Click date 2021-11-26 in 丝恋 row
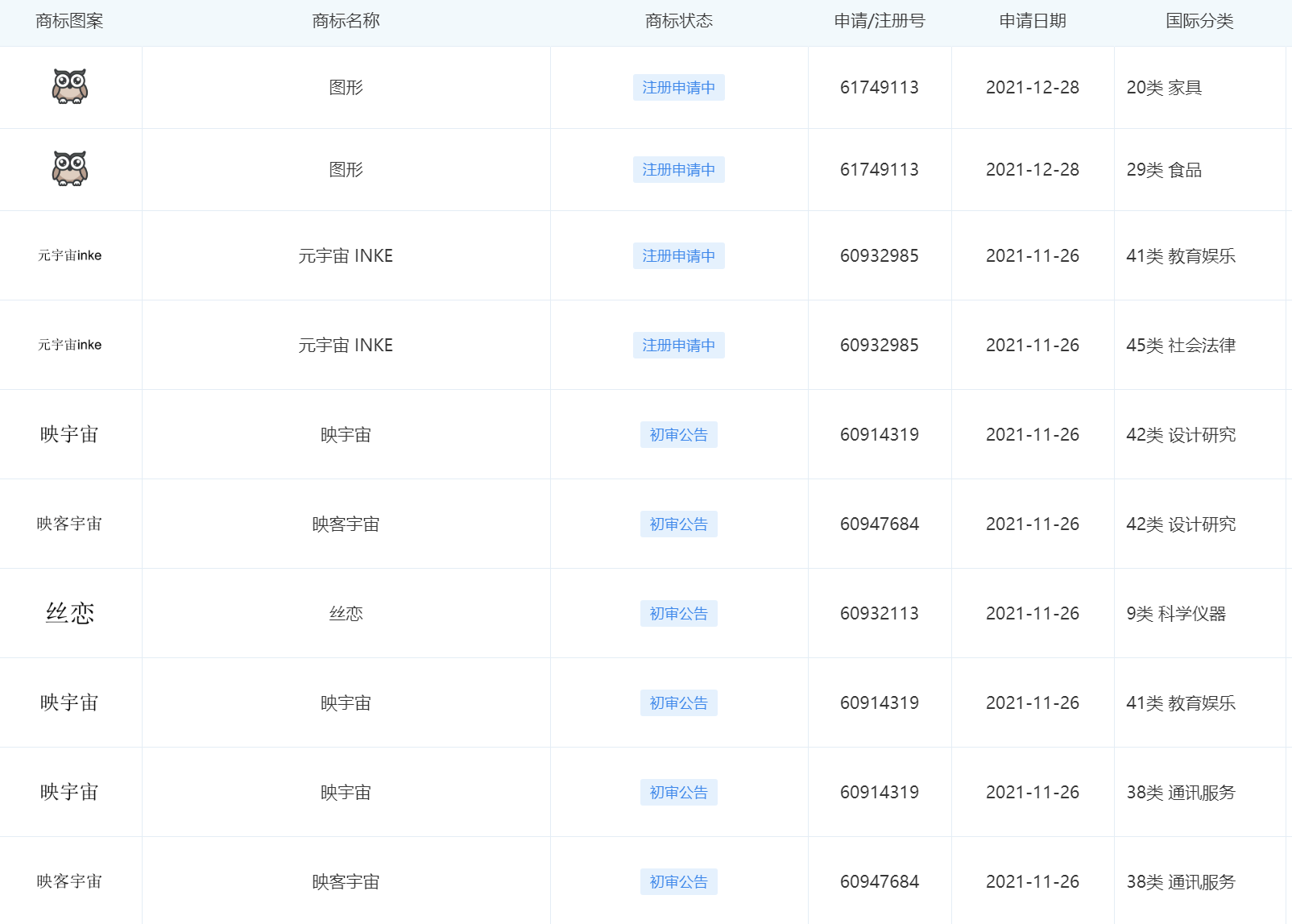This screenshot has width=1292, height=924. tap(1033, 613)
